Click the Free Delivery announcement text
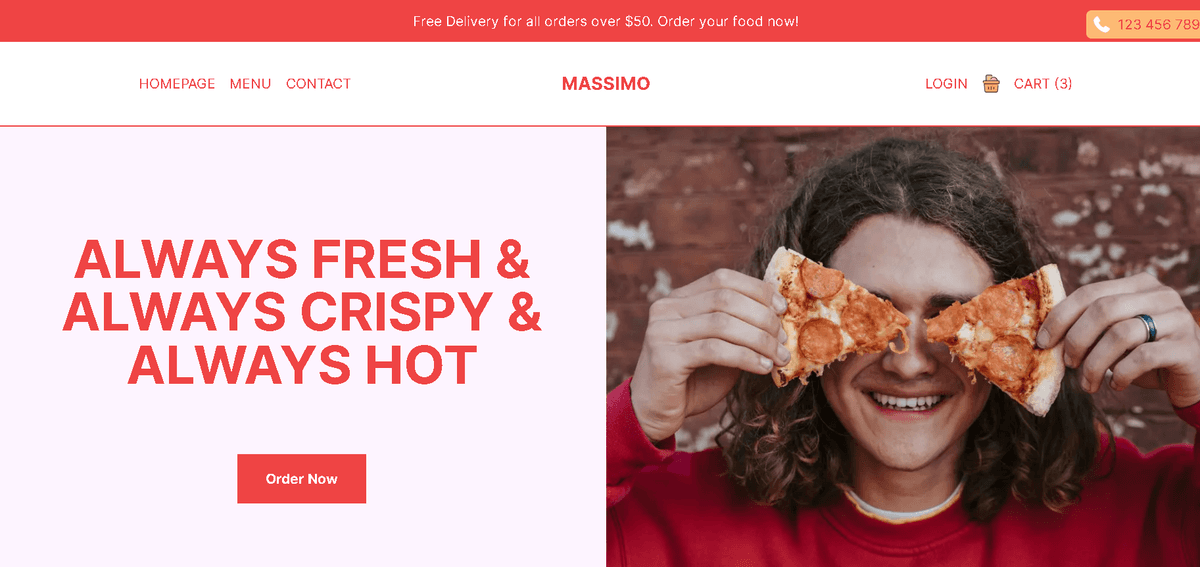This screenshot has height=567, width=1200. click(x=606, y=21)
